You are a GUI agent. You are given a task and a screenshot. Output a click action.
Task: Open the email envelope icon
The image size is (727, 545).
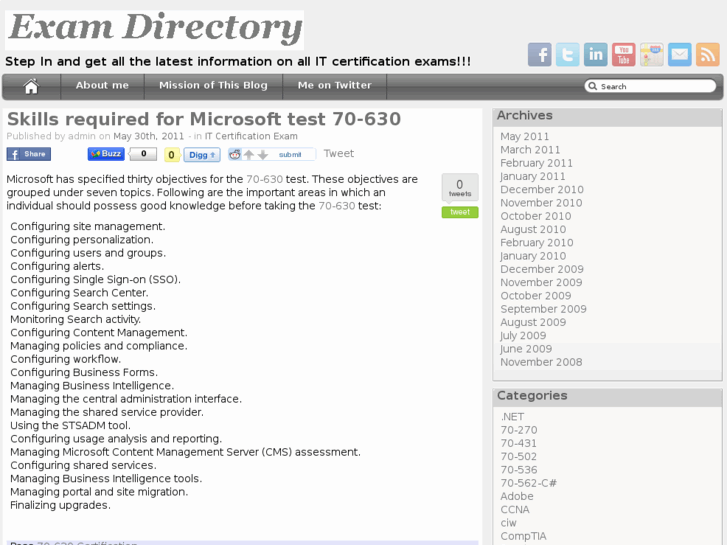(680, 55)
